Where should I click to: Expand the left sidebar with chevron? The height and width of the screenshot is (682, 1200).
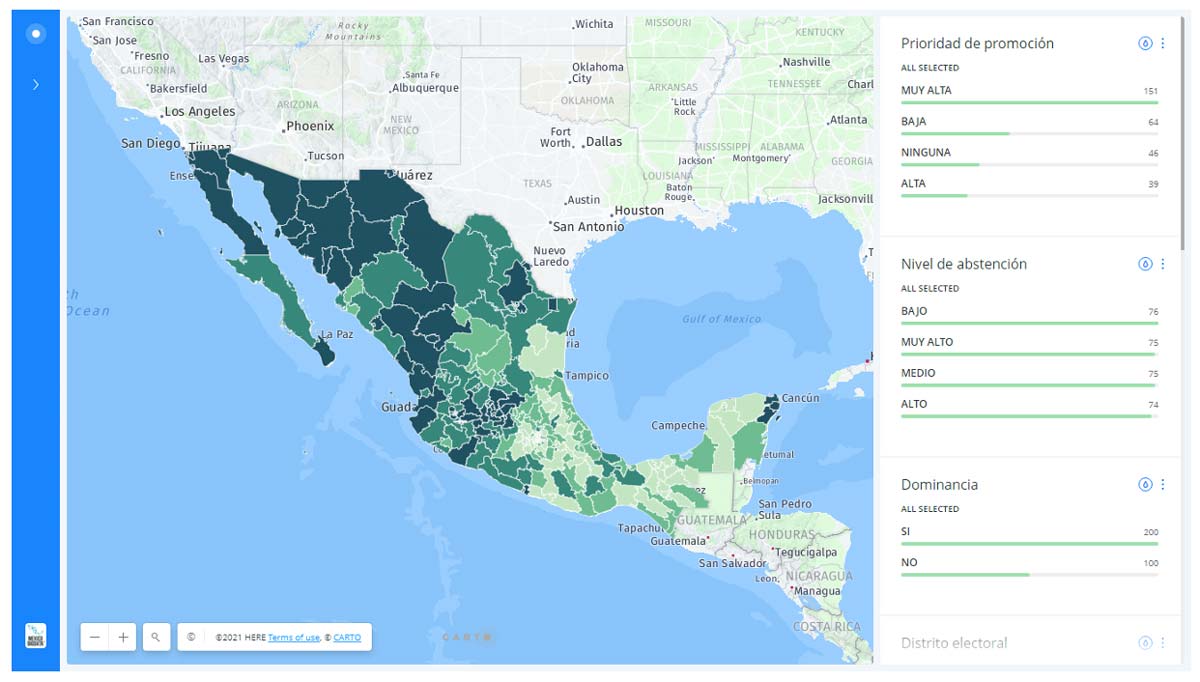point(36,85)
